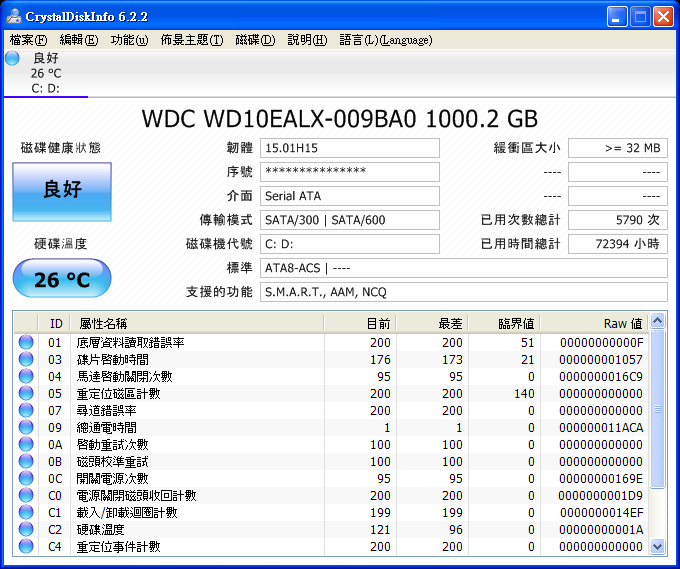Click raw value 000000011ACA
The image size is (680, 569).
tap(601, 428)
